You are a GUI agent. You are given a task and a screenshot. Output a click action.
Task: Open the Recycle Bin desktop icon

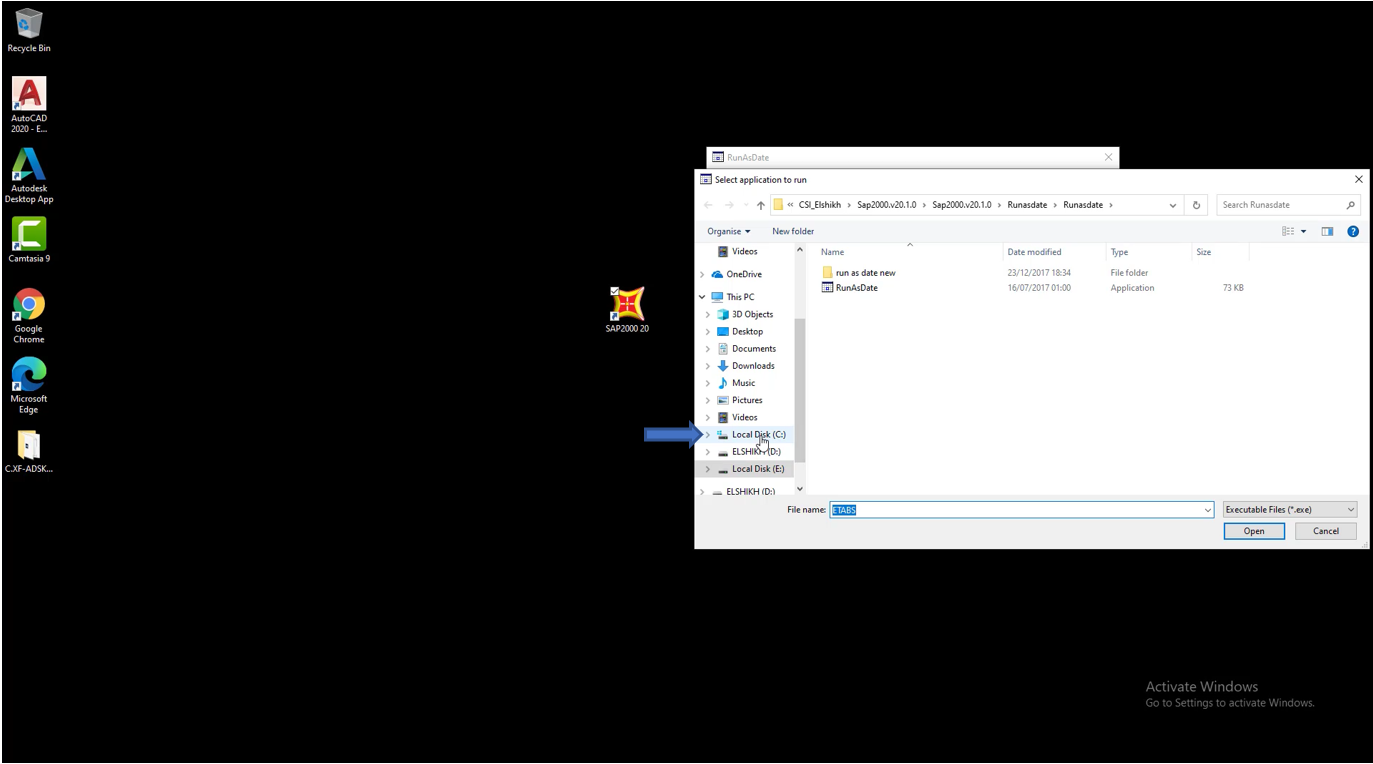coord(29,30)
